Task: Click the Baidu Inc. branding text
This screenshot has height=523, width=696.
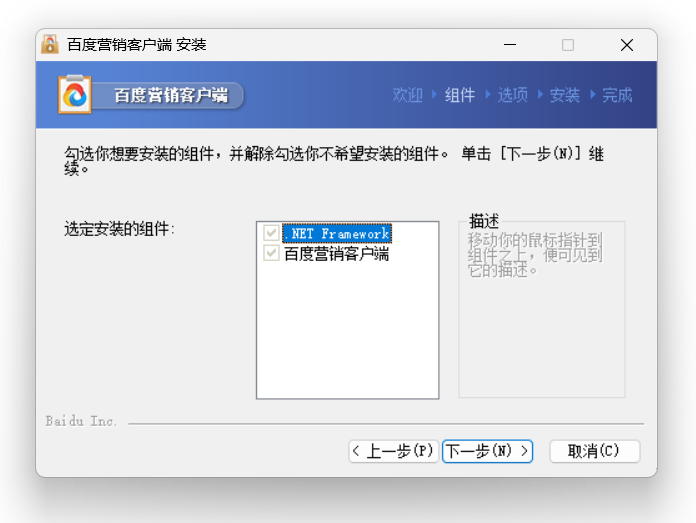Action: point(81,421)
